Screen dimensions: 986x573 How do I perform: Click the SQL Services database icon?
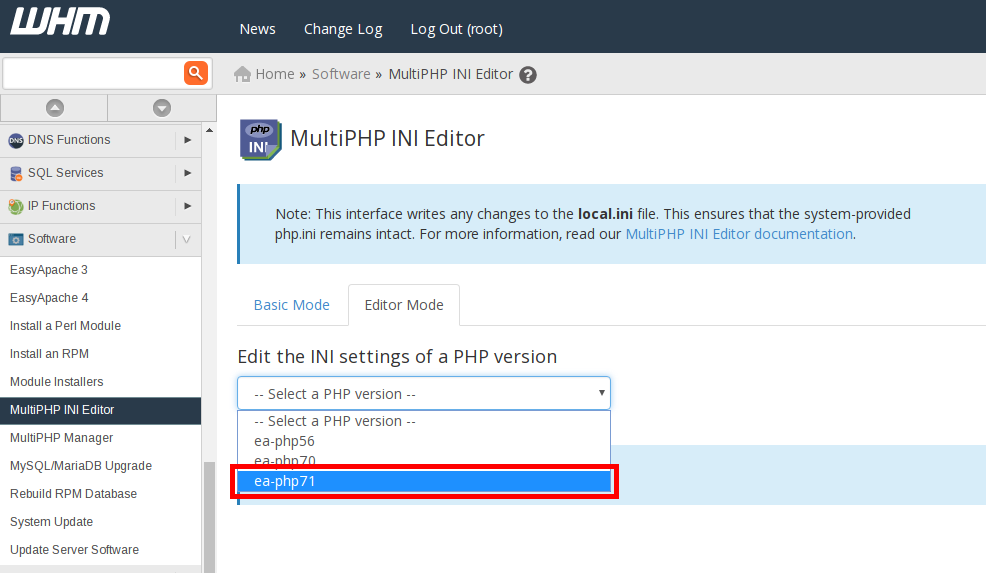pyautogui.click(x=16, y=174)
